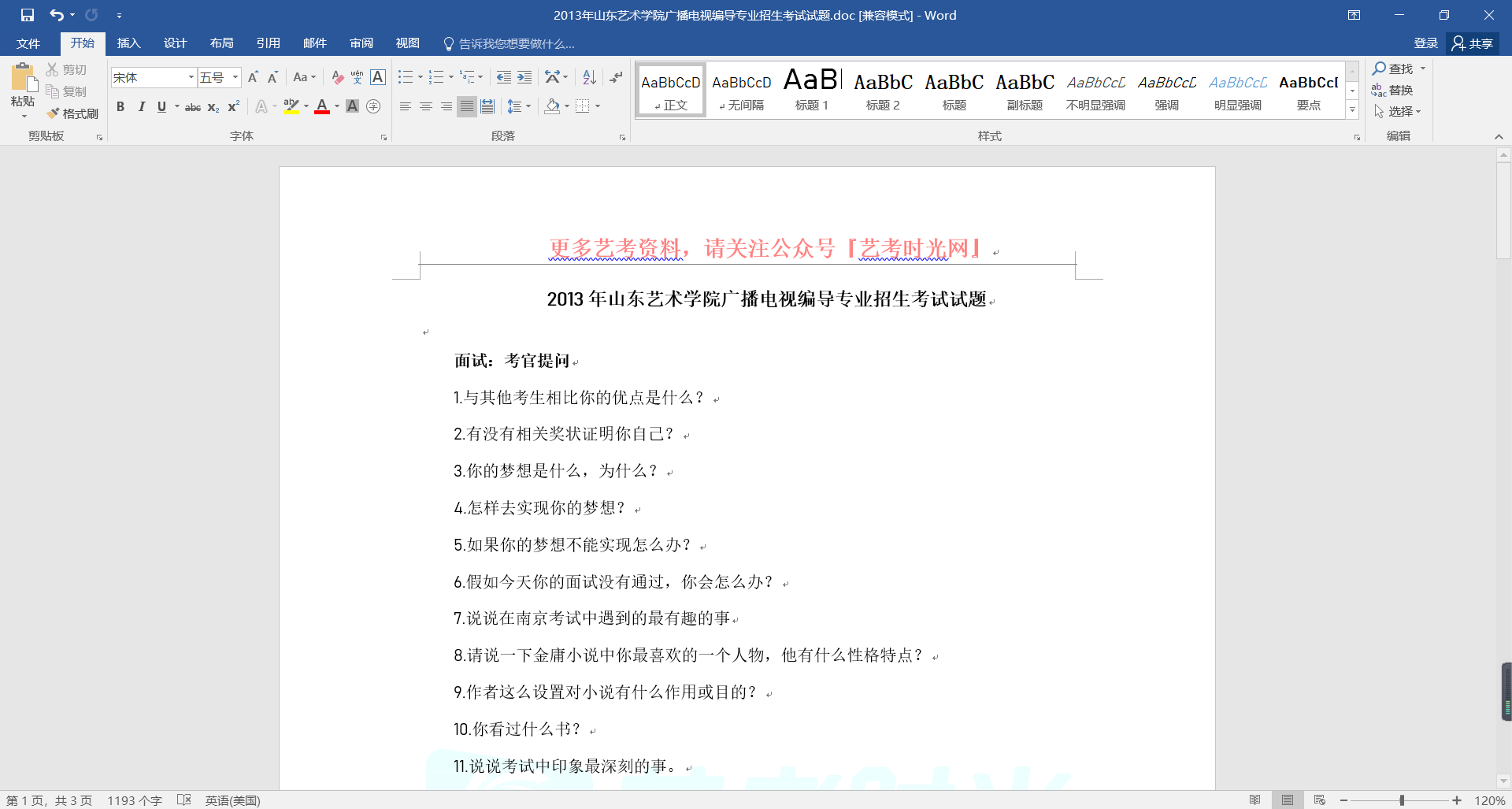Screen dimensions: 1512x809
Task: Click the Save icon in title bar
Action: pyautogui.click(x=28, y=15)
